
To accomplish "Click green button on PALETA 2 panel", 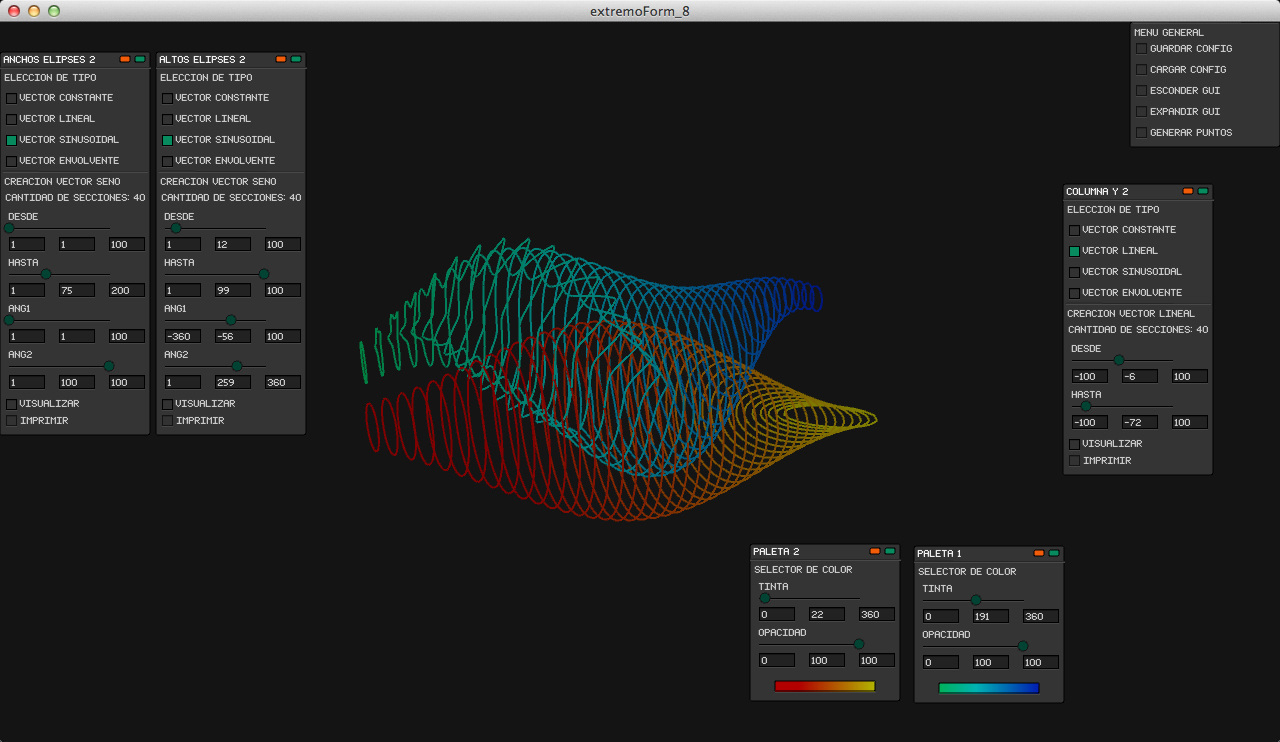I will [x=890, y=551].
